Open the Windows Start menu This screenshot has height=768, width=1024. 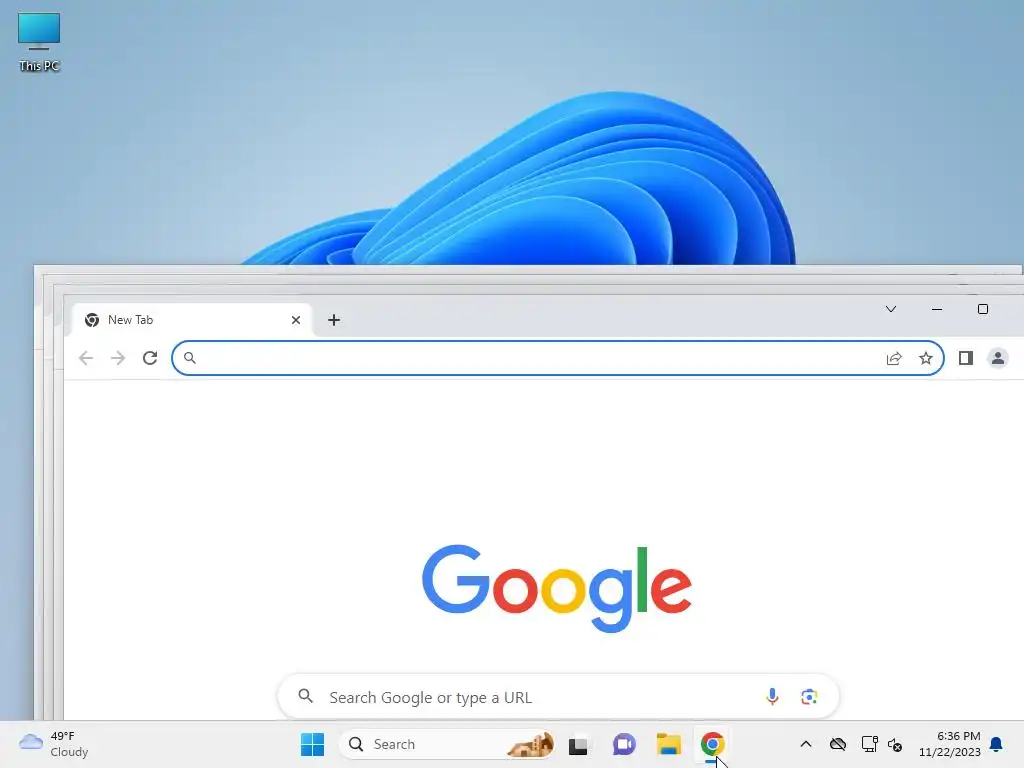click(312, 744)
